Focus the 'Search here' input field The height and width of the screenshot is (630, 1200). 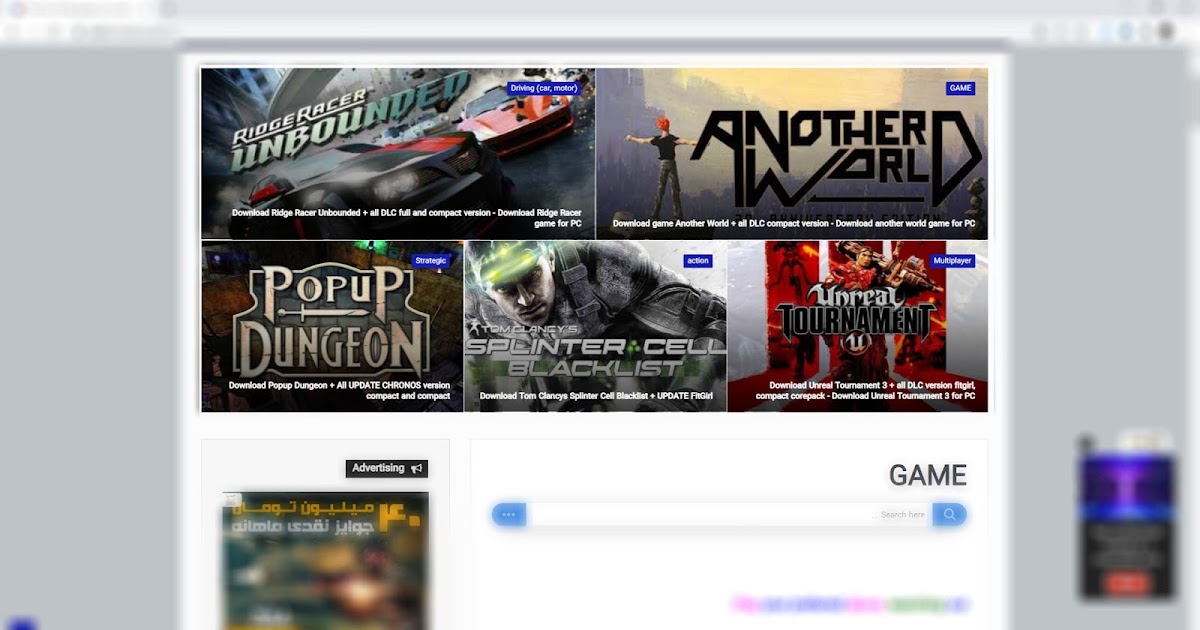click(x=729, y=515)
